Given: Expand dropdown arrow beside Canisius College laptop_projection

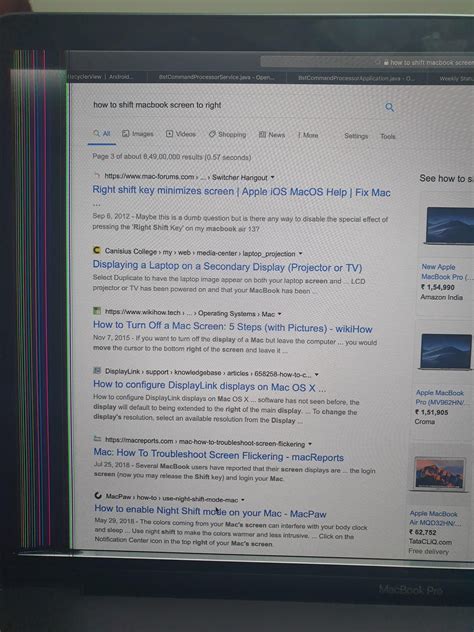Looking at the screenshot, I should click(300, 254).
